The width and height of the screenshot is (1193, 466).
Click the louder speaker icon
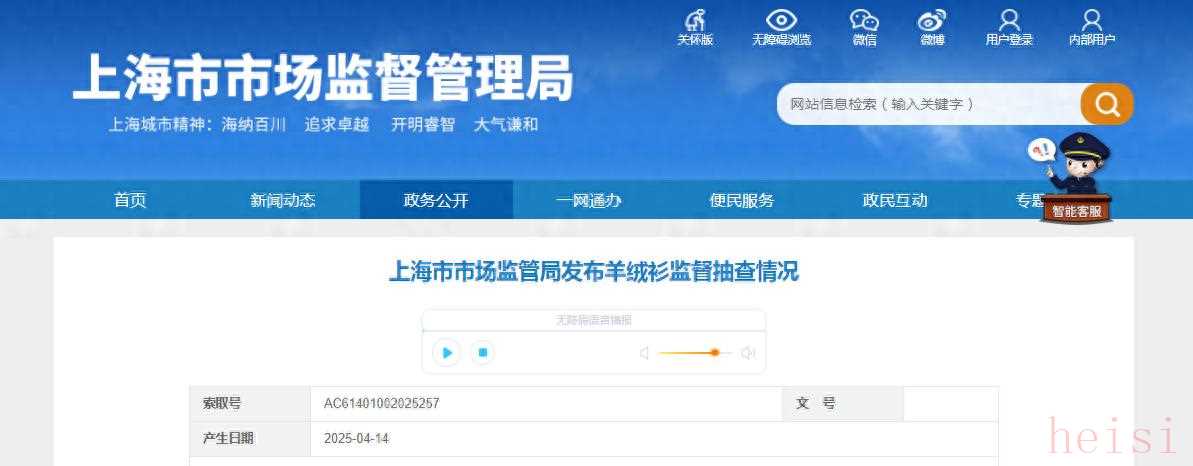click(748, 353)
